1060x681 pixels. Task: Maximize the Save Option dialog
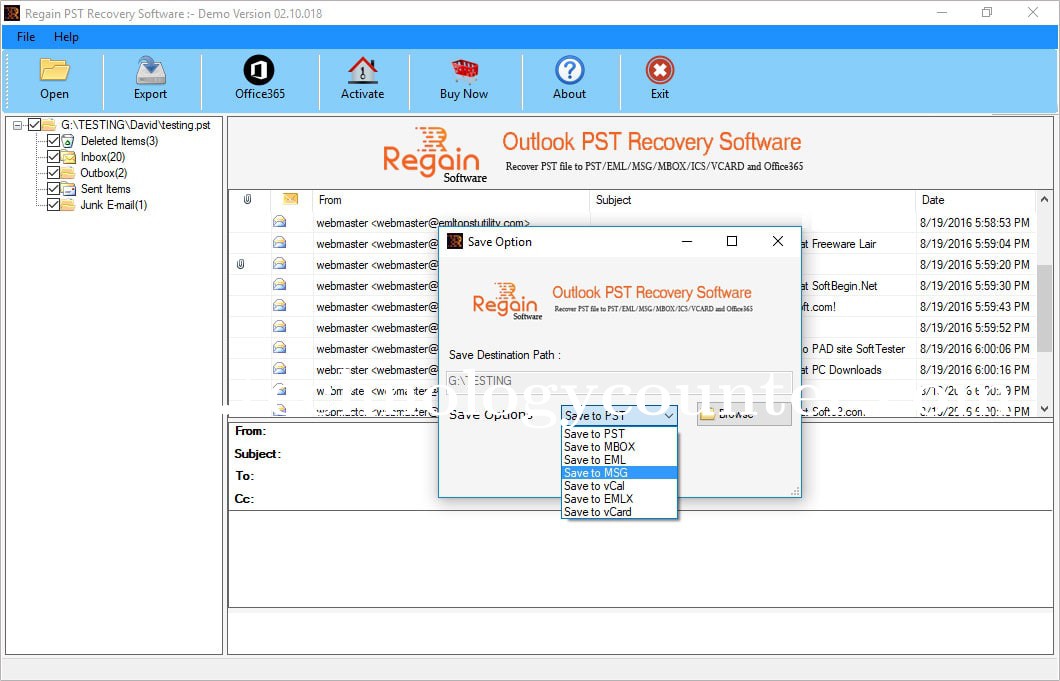click(x=731, y=241)
